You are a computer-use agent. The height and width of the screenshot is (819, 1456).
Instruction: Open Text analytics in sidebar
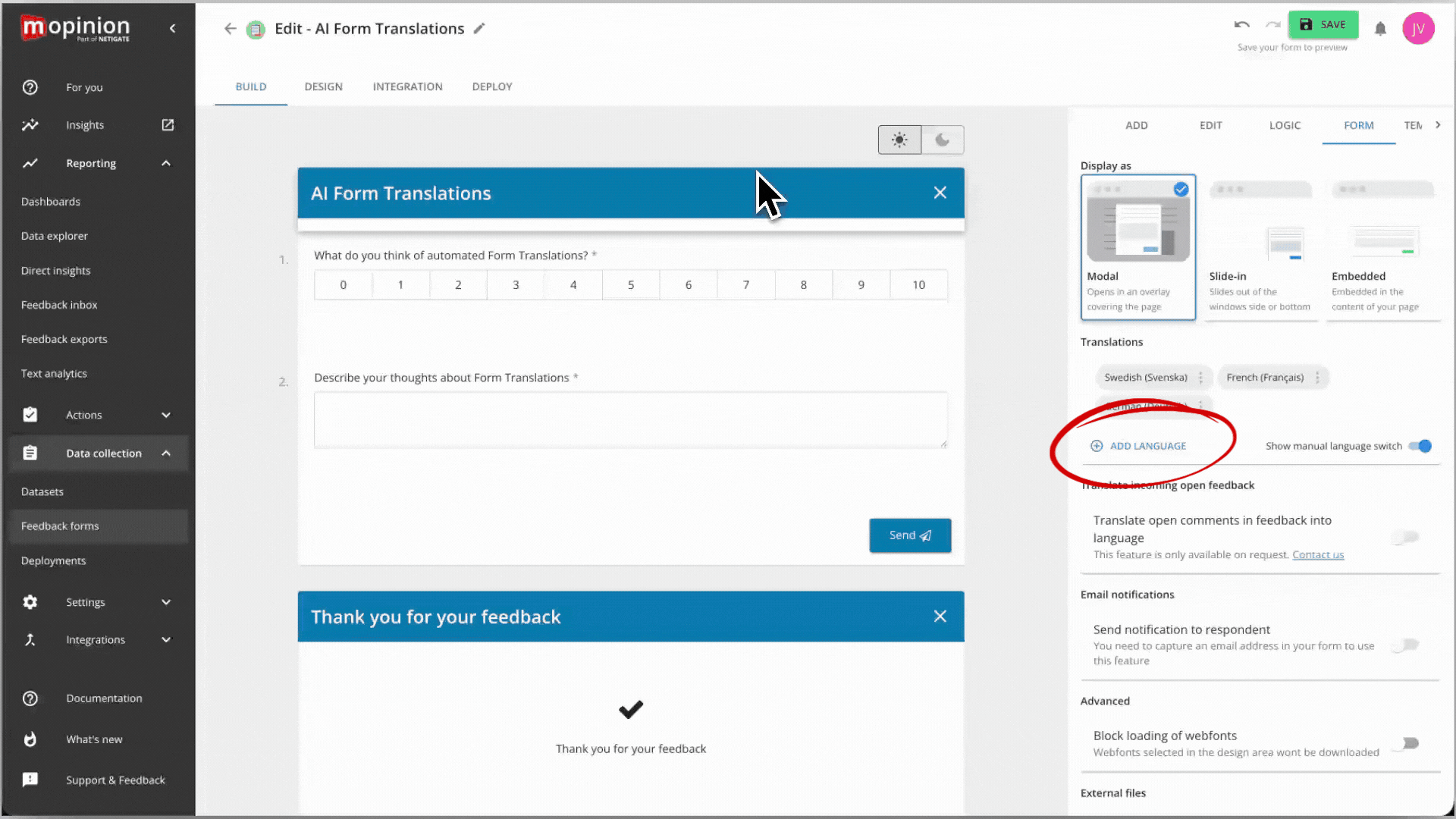54,374
